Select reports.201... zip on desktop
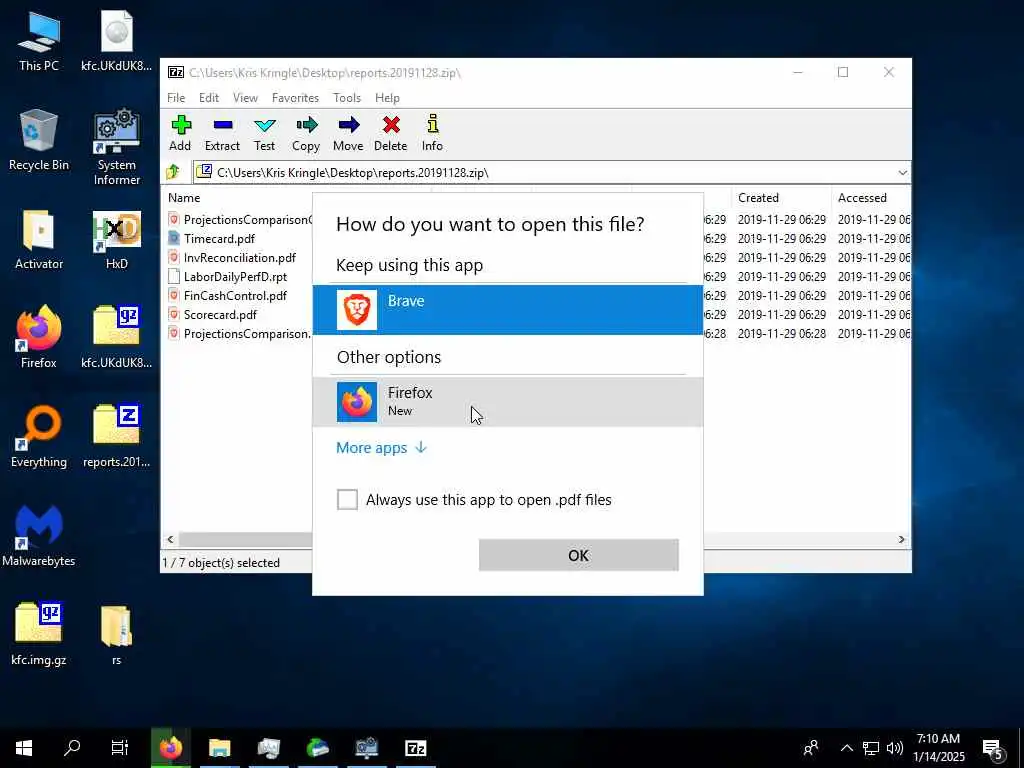 pyautogui.click(x=117, y=437)
